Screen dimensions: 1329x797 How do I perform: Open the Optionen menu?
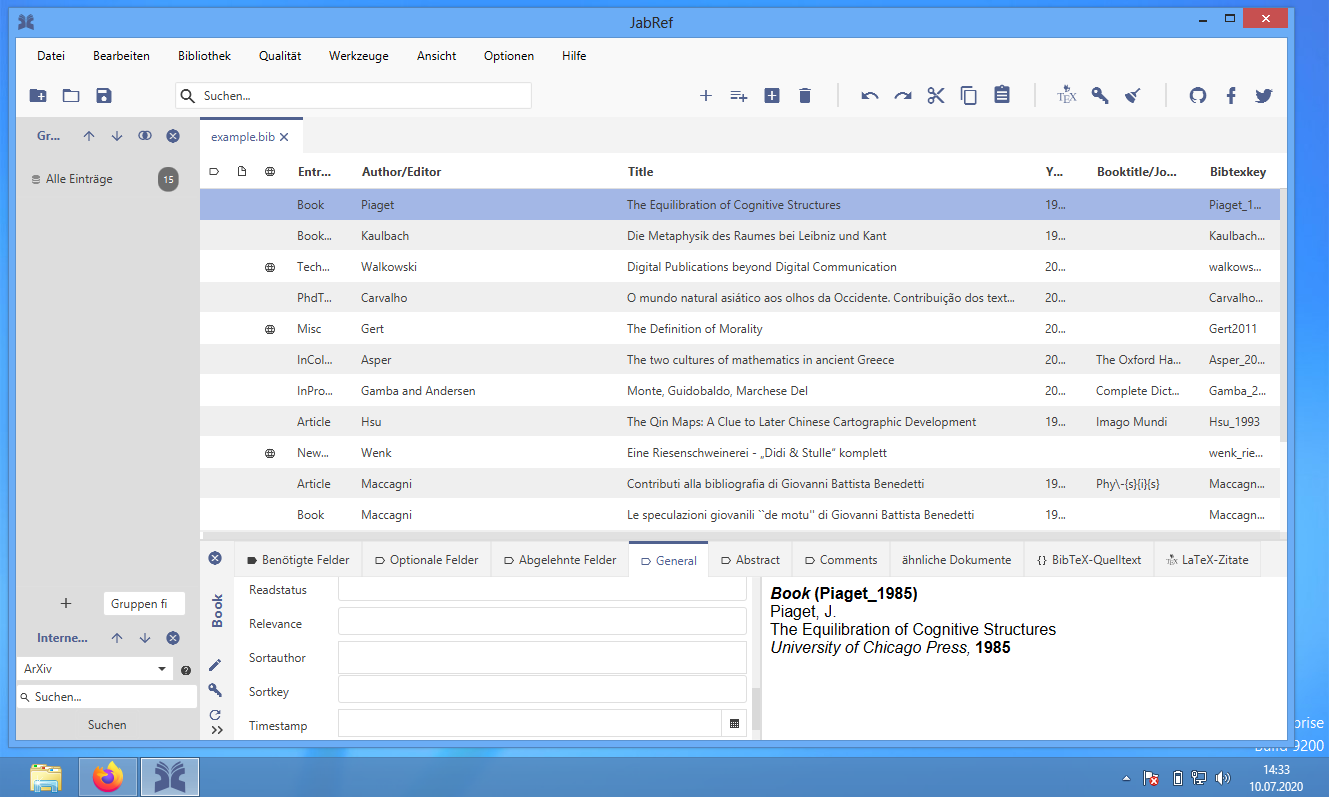pyautogui.click(x=509, y=56)
